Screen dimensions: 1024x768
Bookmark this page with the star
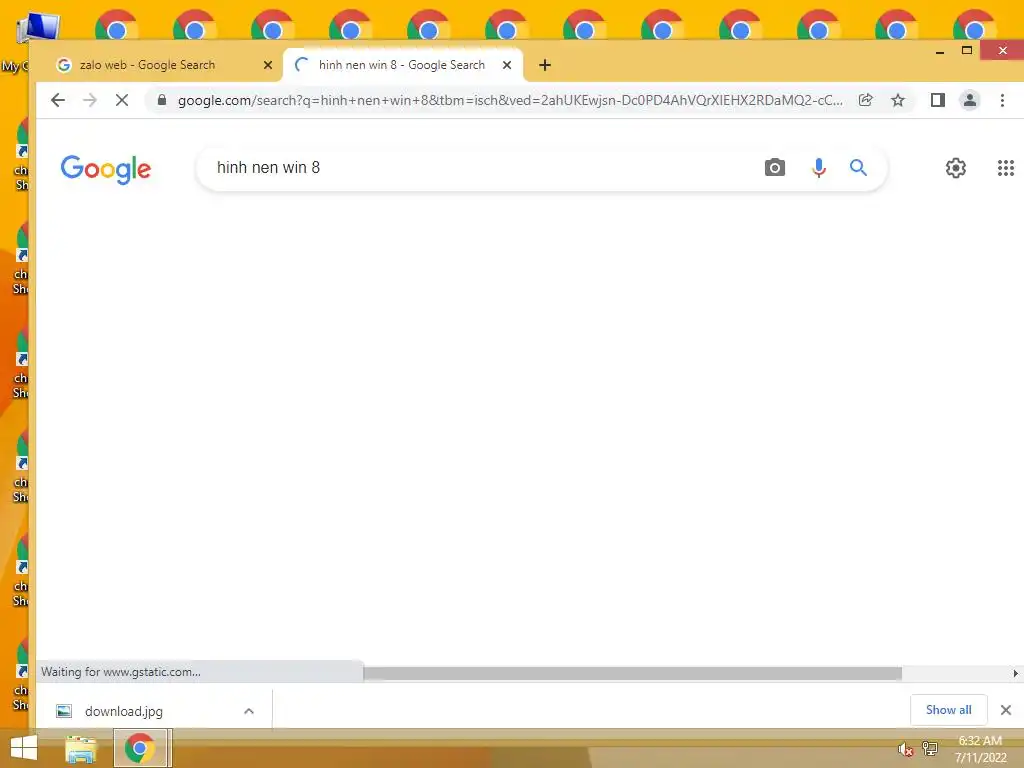[898, 100]
